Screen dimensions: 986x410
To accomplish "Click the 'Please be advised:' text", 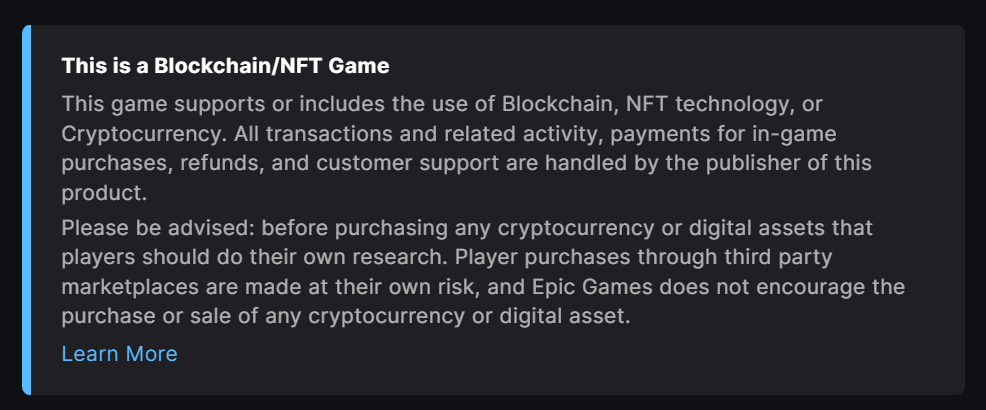I will coord(158,227).
